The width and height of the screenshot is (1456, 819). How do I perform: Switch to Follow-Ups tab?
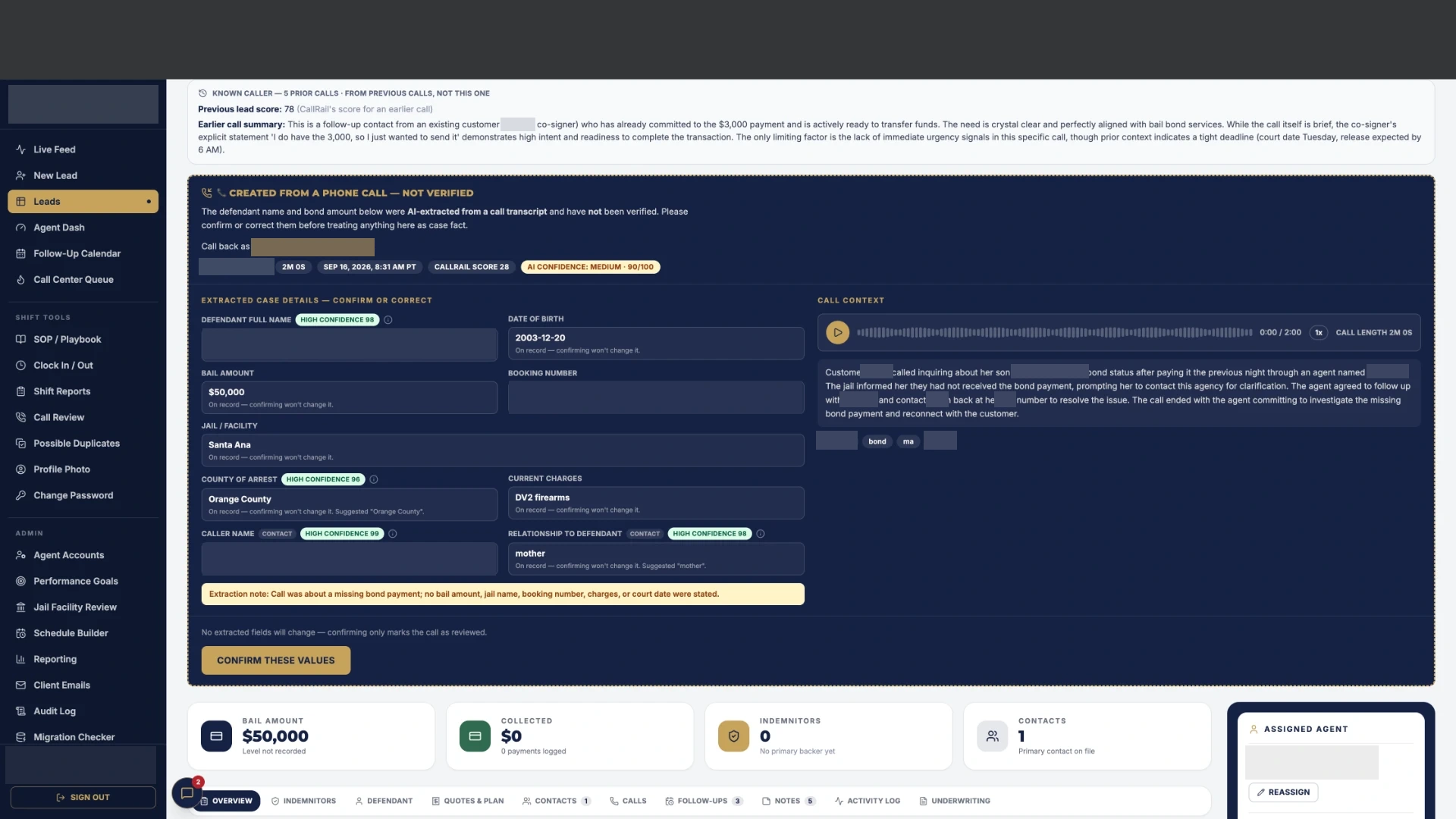[x=704, y=801]
